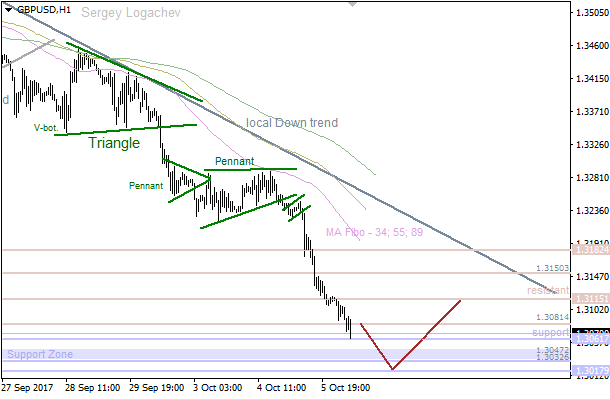Screen dimensions: 610x400
Task: Open the dropdown arrow beside GBPUSD,H1
Action: click(9, 9)
